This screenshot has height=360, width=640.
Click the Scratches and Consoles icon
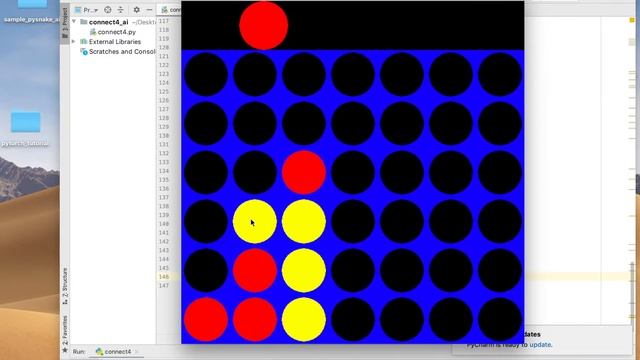click(84, 51)
